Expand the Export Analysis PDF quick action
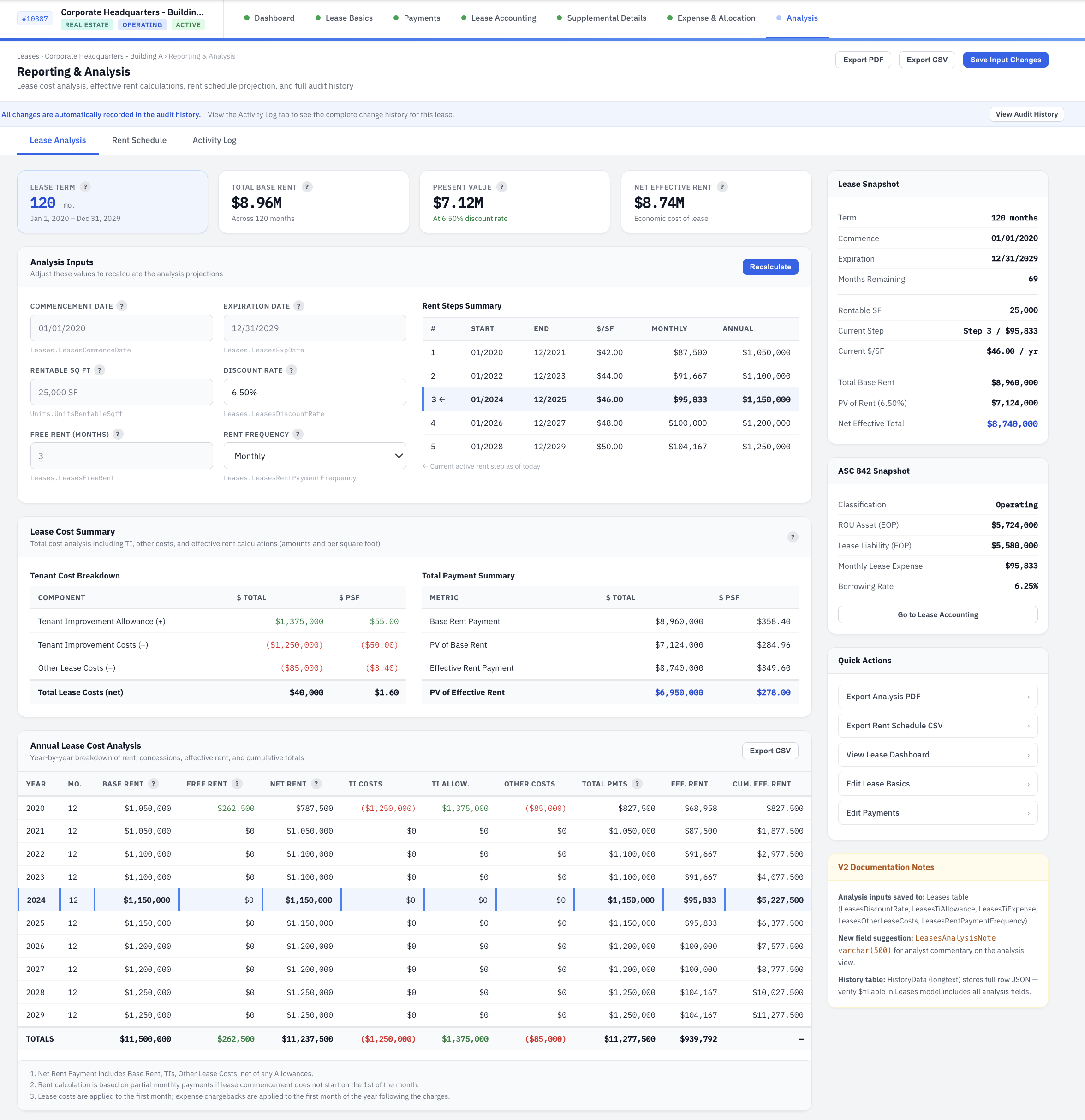This screenshot has height=1120, width=1085. pos(937,696)
